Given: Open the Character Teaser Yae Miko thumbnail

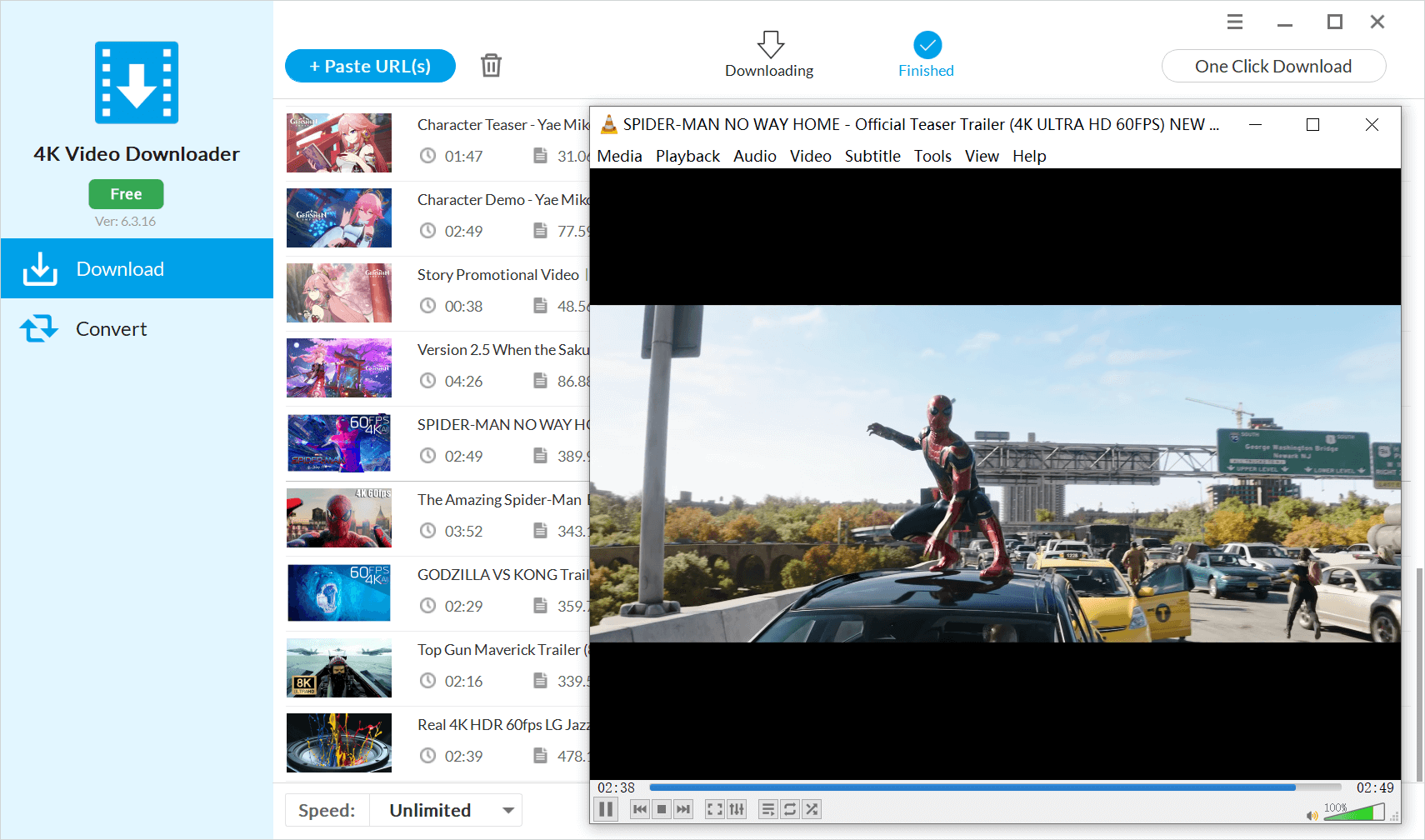Looking at the screenshot, I should click(x=339, y=142).
